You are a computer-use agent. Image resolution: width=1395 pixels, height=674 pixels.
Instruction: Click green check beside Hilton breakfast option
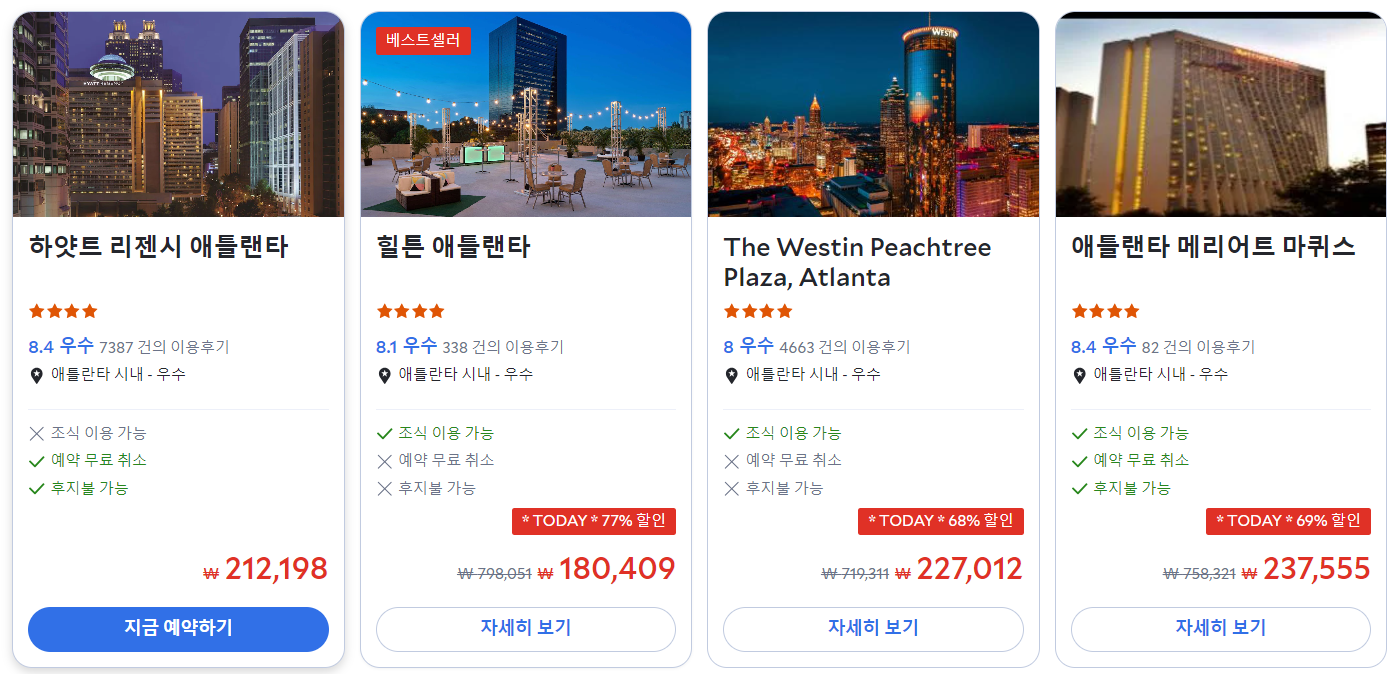tap(384, 434)
